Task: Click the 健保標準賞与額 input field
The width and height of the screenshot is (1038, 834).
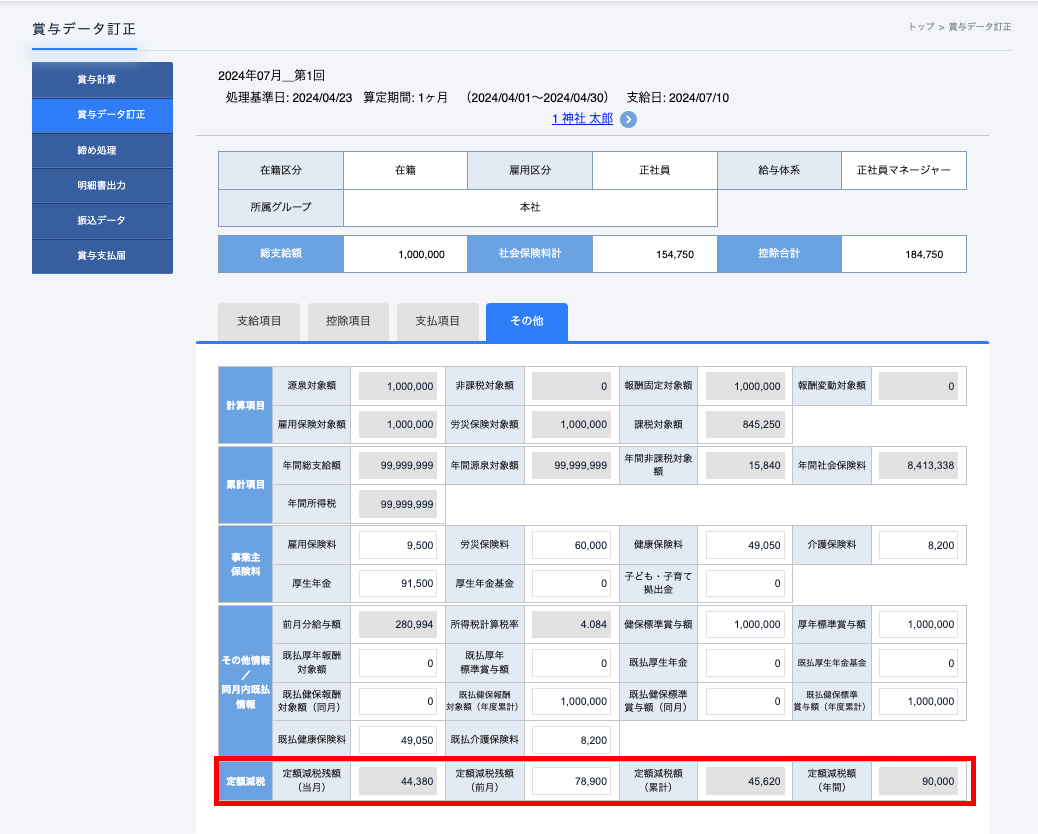Action: pos(745,624)
